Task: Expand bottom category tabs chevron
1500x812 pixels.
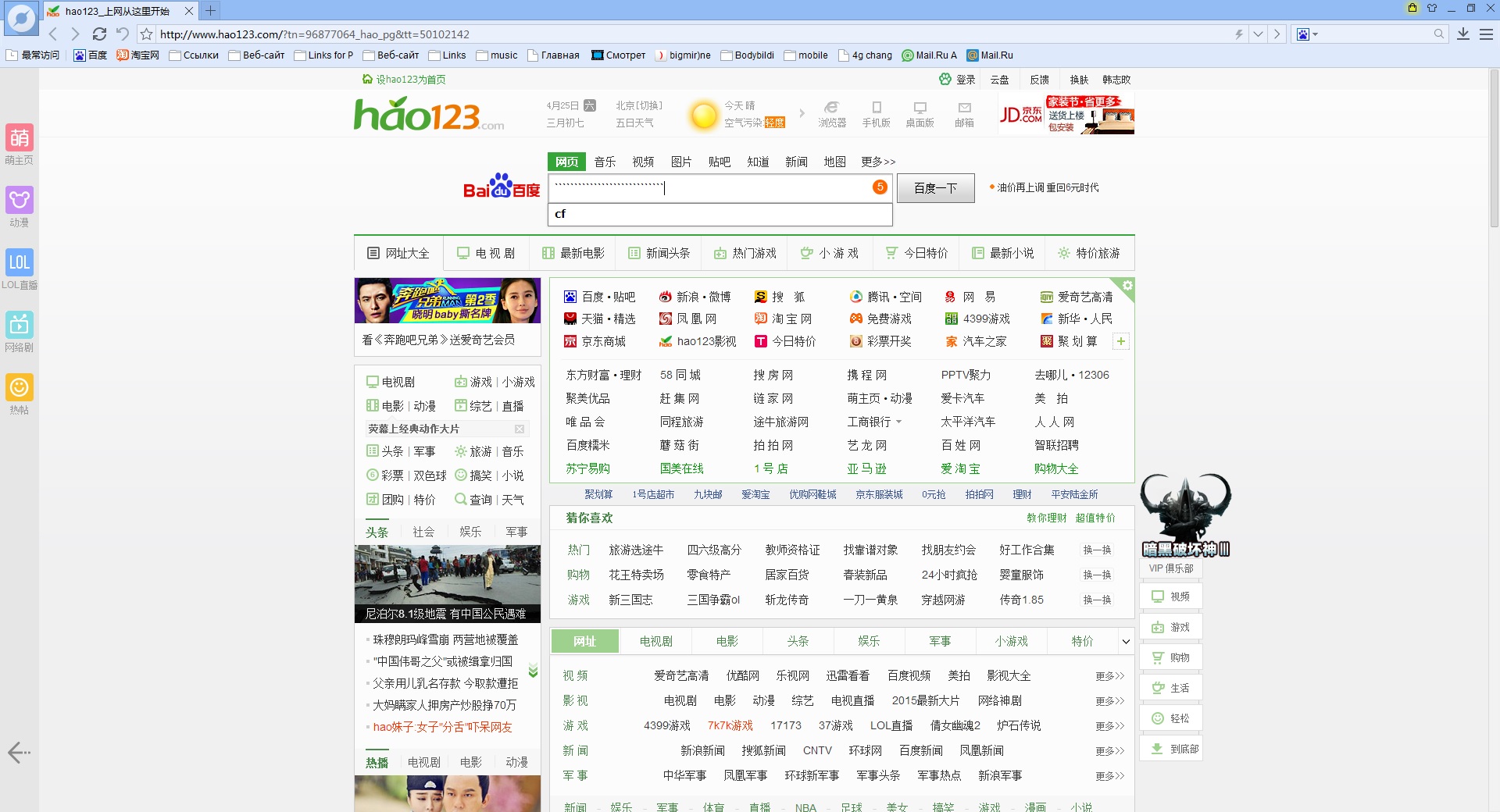Action: [1126, 642]
